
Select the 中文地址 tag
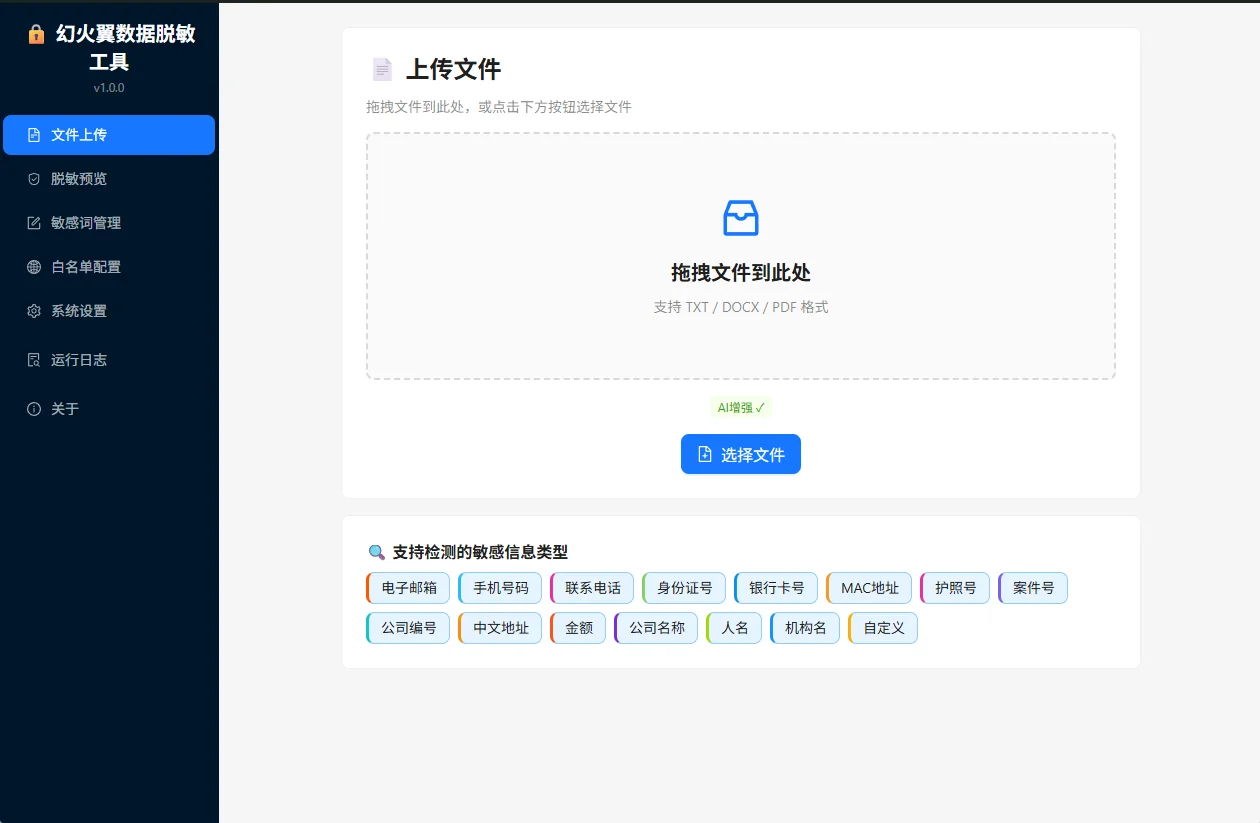[500, 628]
